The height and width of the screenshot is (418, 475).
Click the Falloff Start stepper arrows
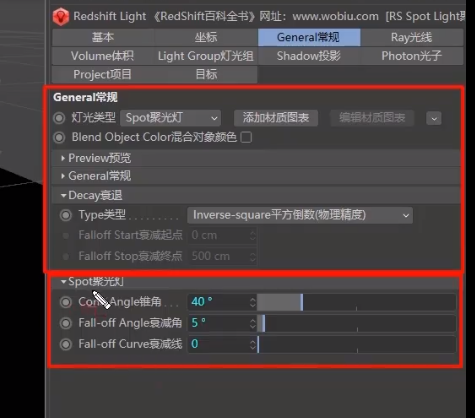253,236
